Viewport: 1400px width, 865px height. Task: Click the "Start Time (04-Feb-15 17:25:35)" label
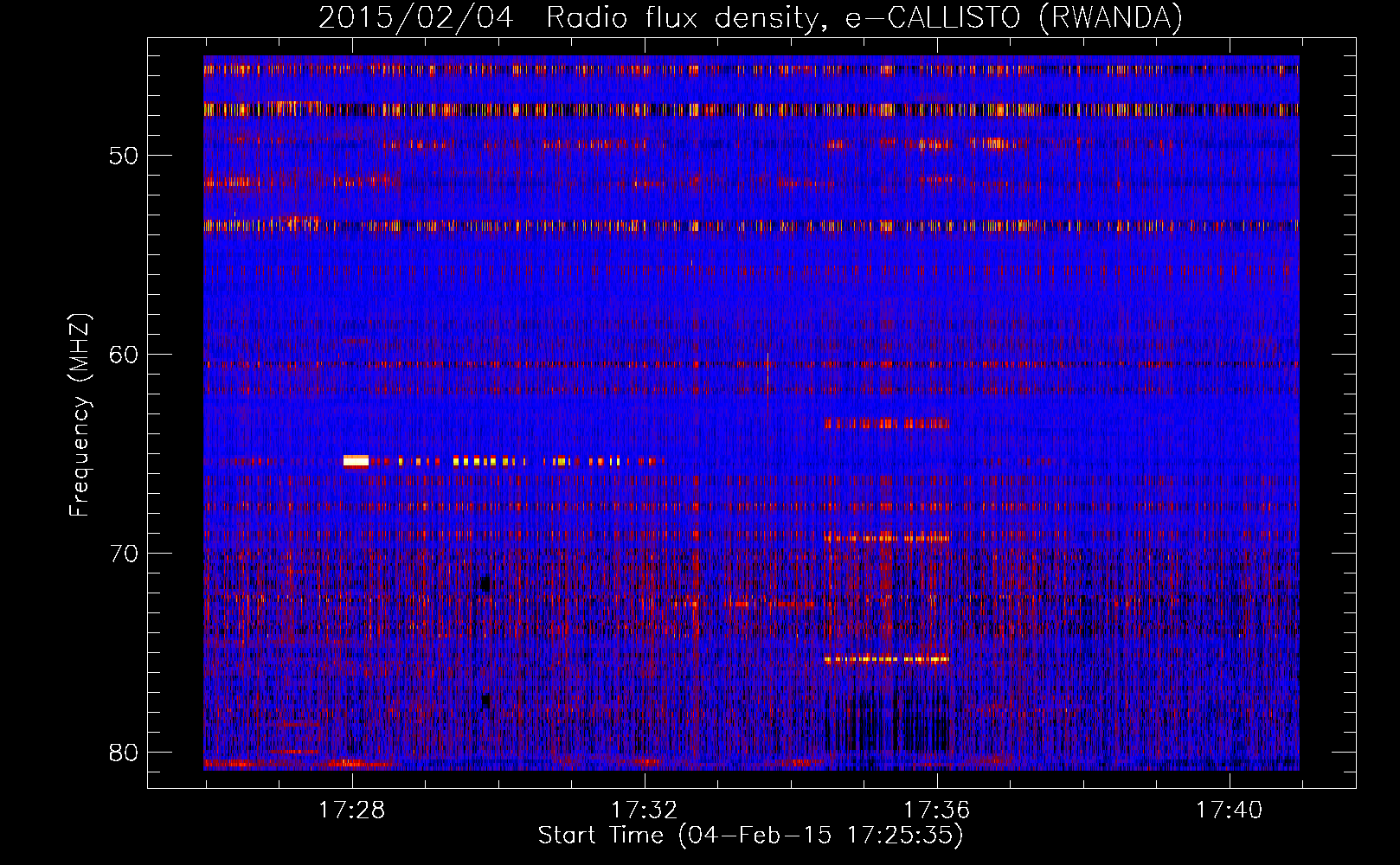coord(750,836)
